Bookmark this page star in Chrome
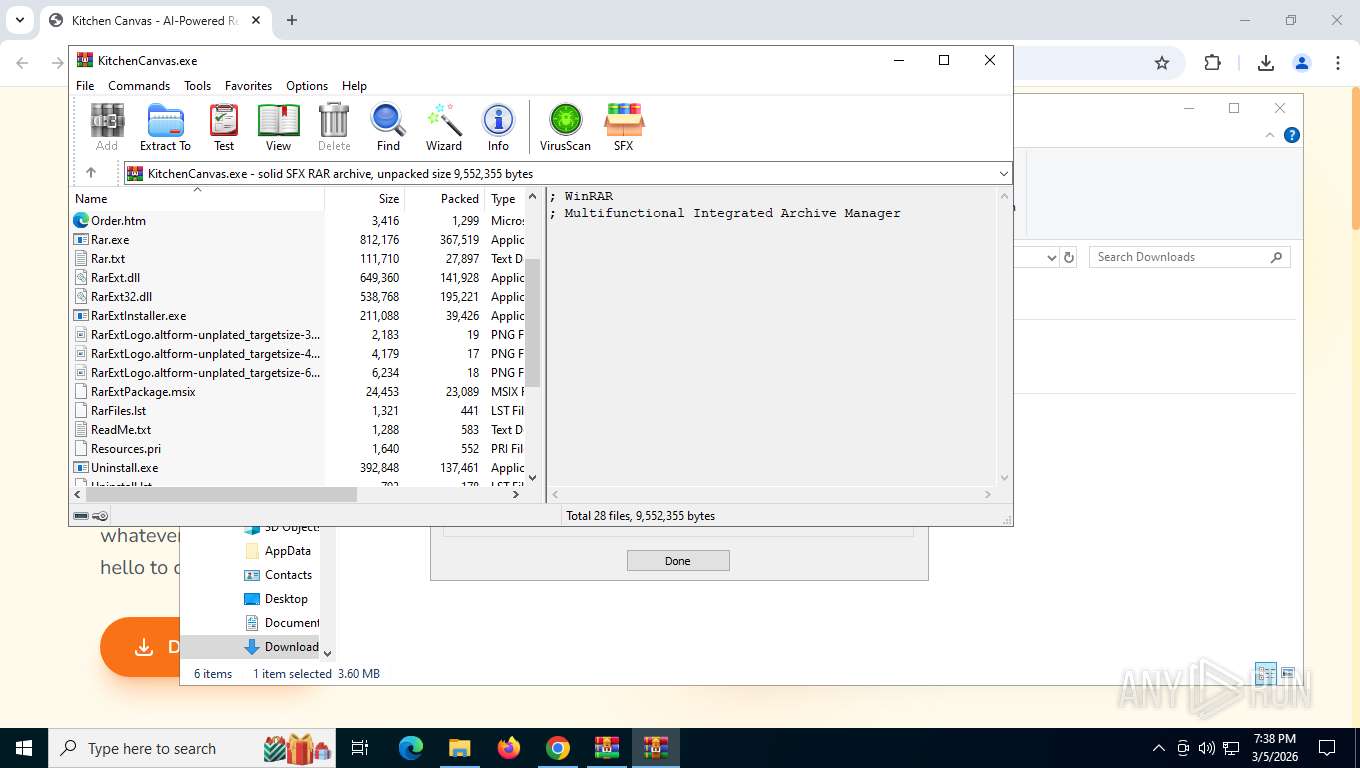Screen dimensions: 1360x768 [x=1162, y=63]
